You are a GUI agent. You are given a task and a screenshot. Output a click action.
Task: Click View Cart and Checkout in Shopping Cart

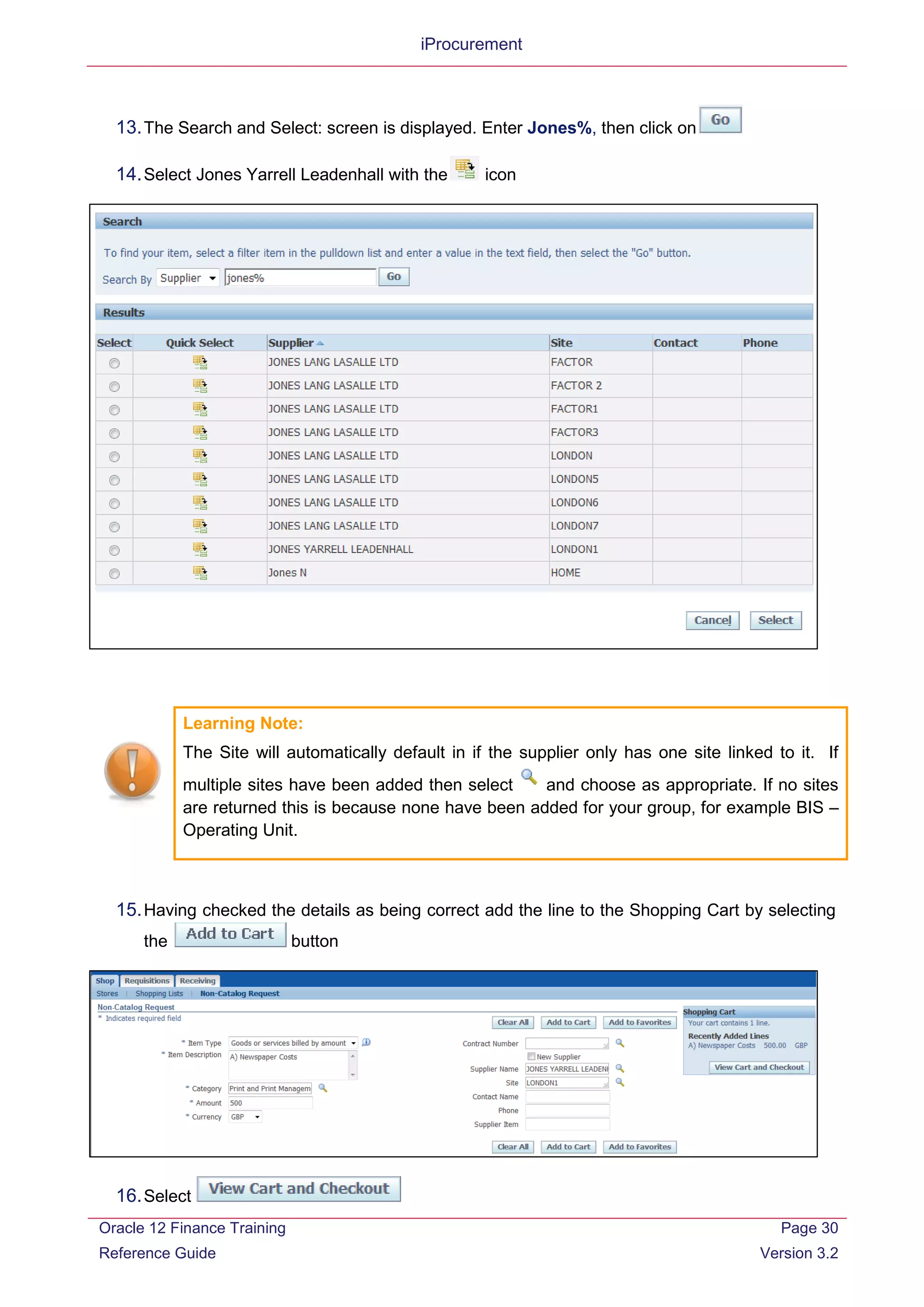pos(759,1067)
